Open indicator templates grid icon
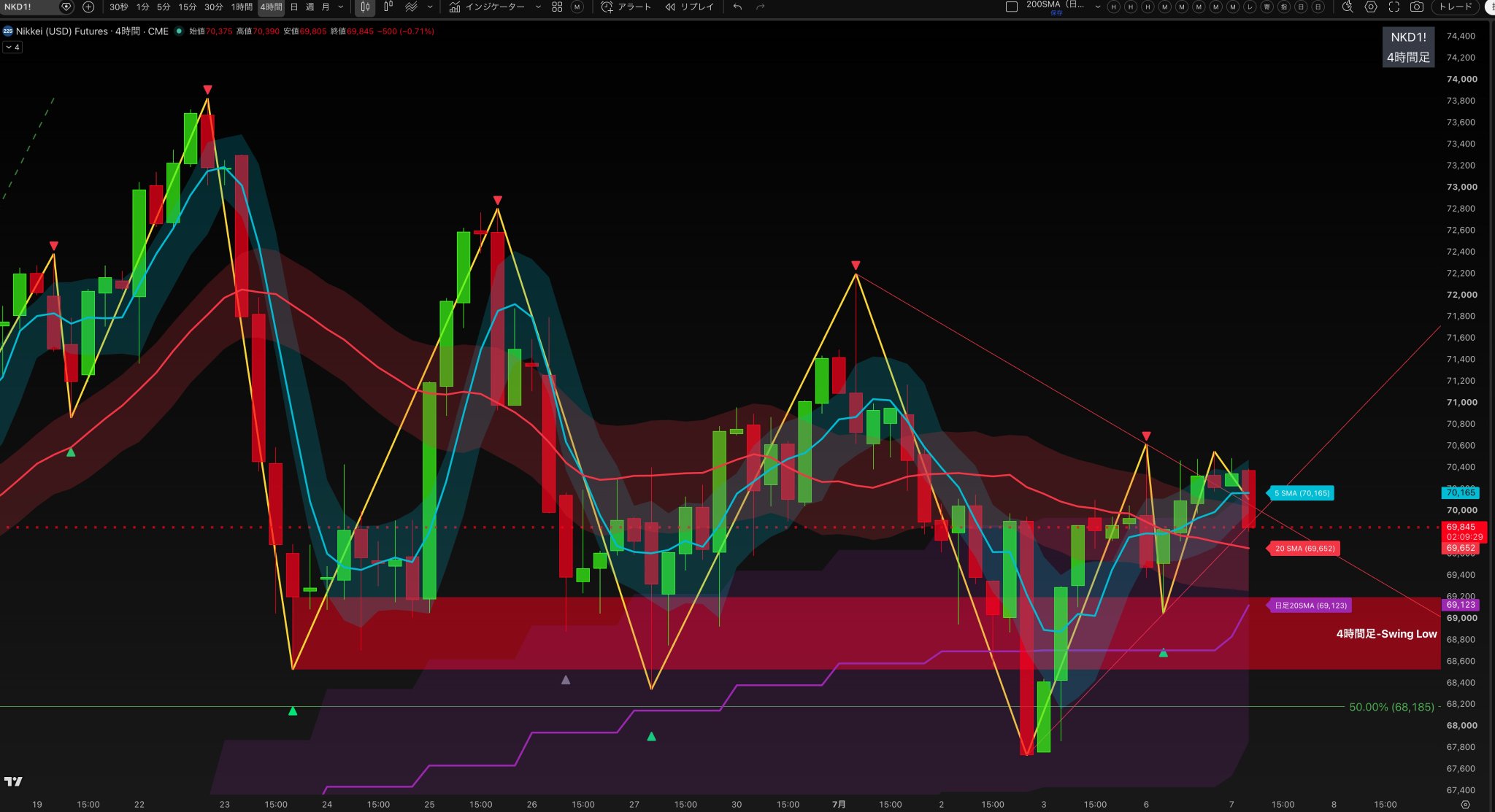The width and height of the screenshot is (1495, 812). coord(557,7)
